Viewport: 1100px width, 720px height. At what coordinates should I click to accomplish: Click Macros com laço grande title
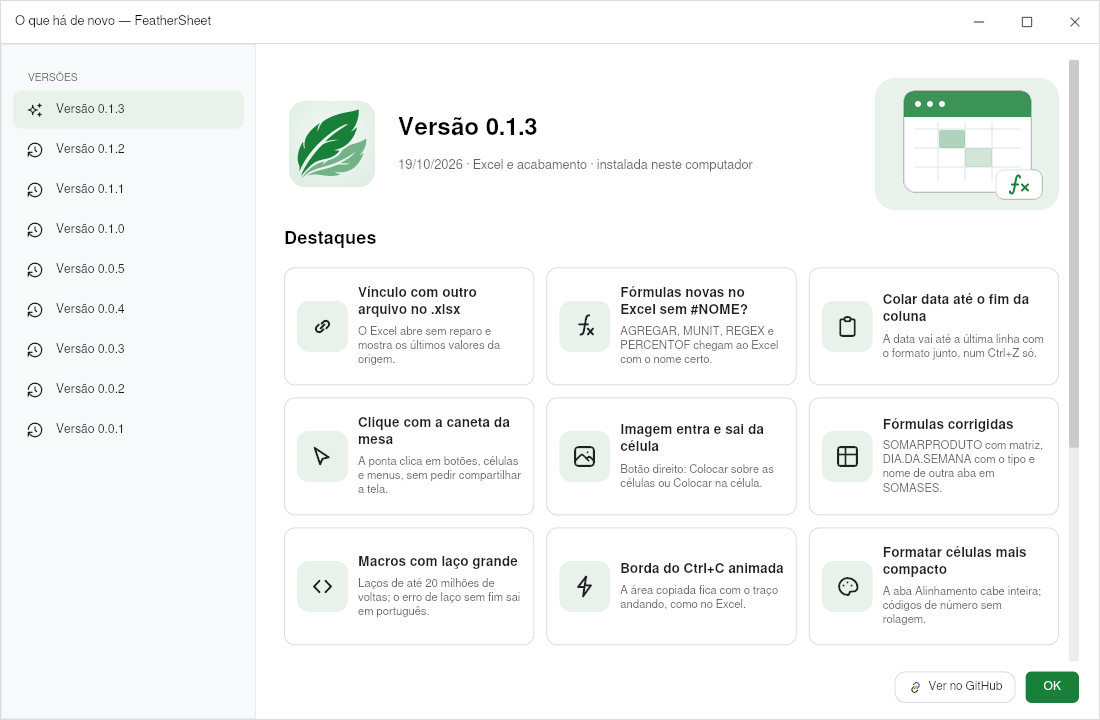[x=438, y=561]
